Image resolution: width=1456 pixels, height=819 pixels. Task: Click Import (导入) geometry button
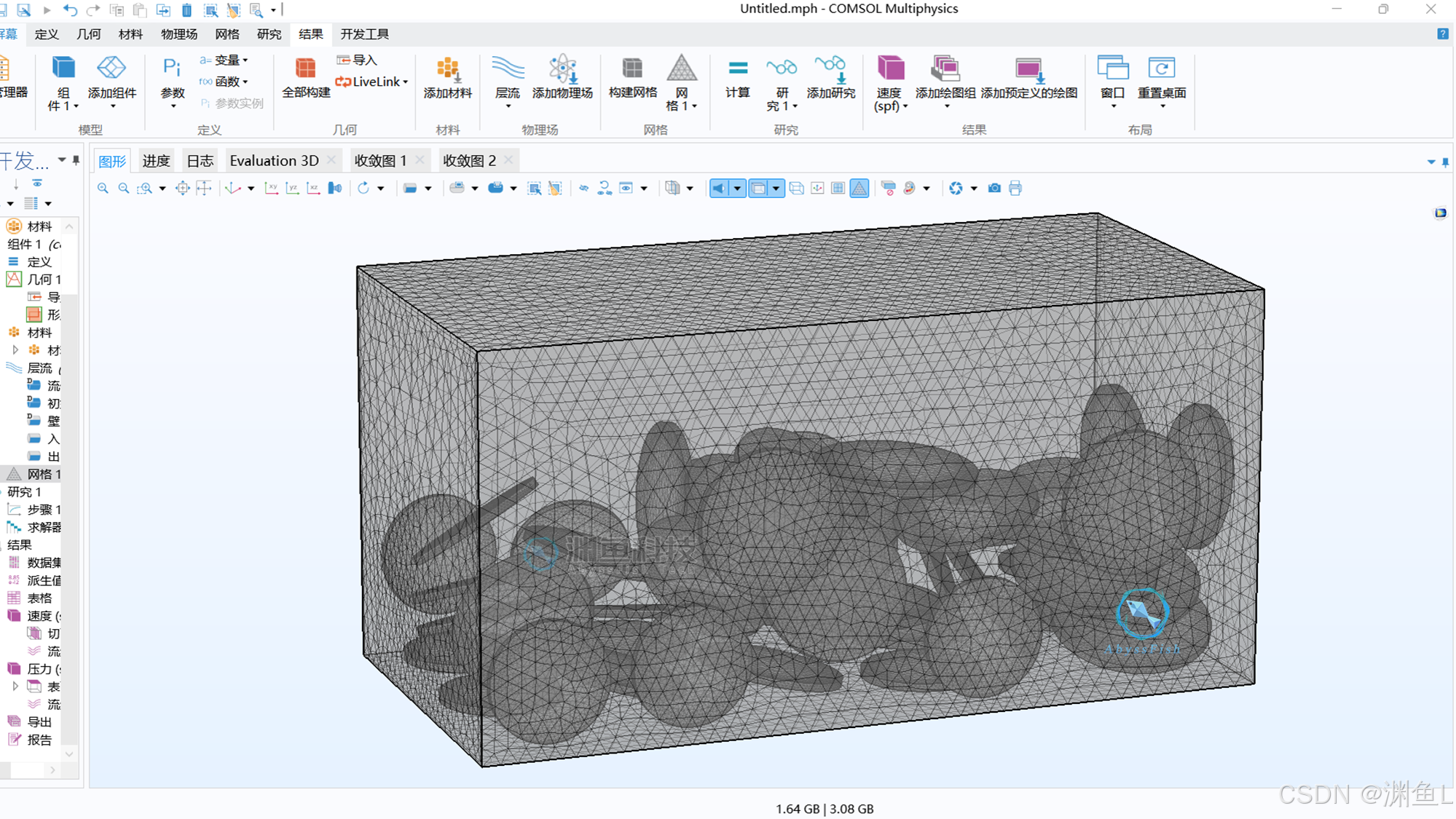click(357, 60)
